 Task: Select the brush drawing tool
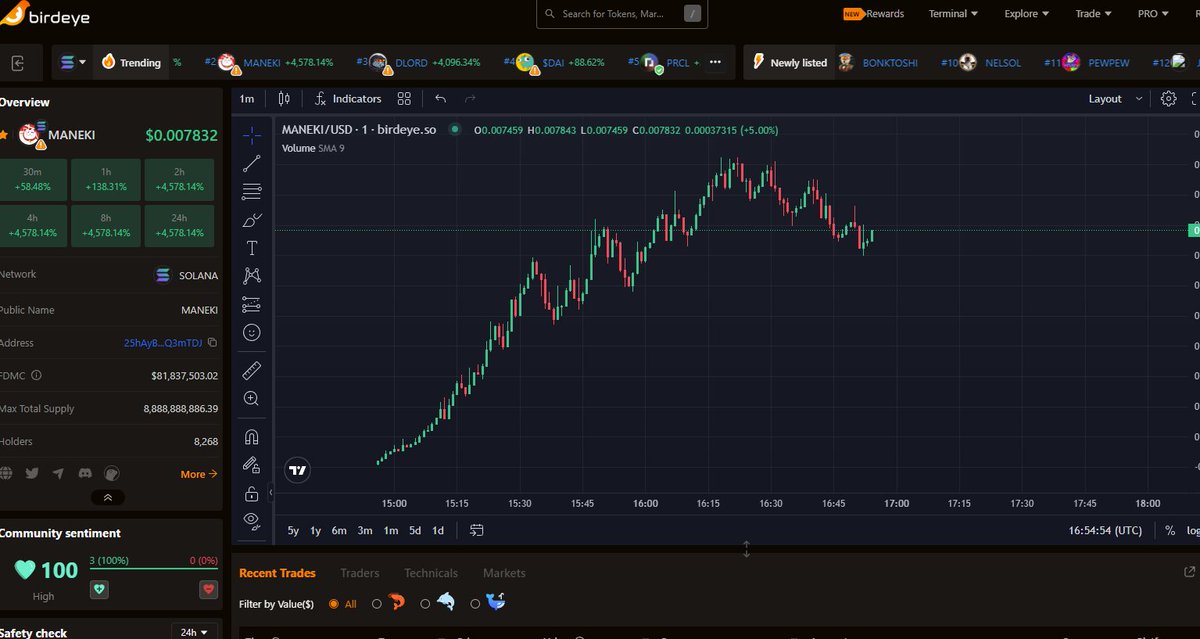coord(252,220)
